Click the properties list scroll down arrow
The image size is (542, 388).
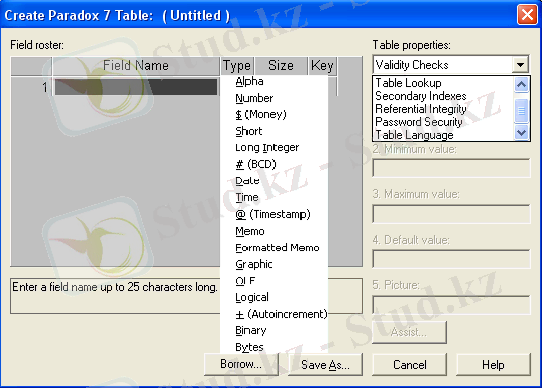coord(522,132)
